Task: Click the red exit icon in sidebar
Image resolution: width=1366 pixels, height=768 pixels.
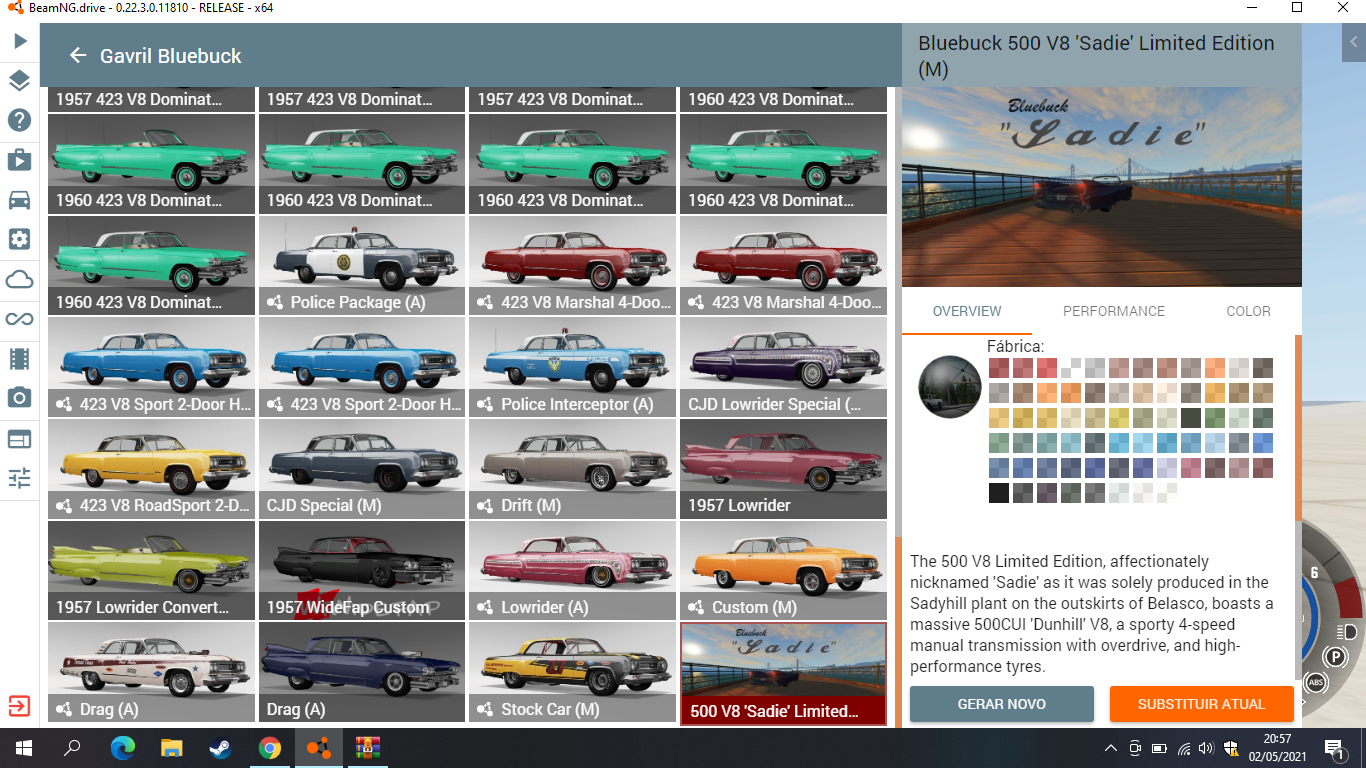Action: click(x=19, y=705)
